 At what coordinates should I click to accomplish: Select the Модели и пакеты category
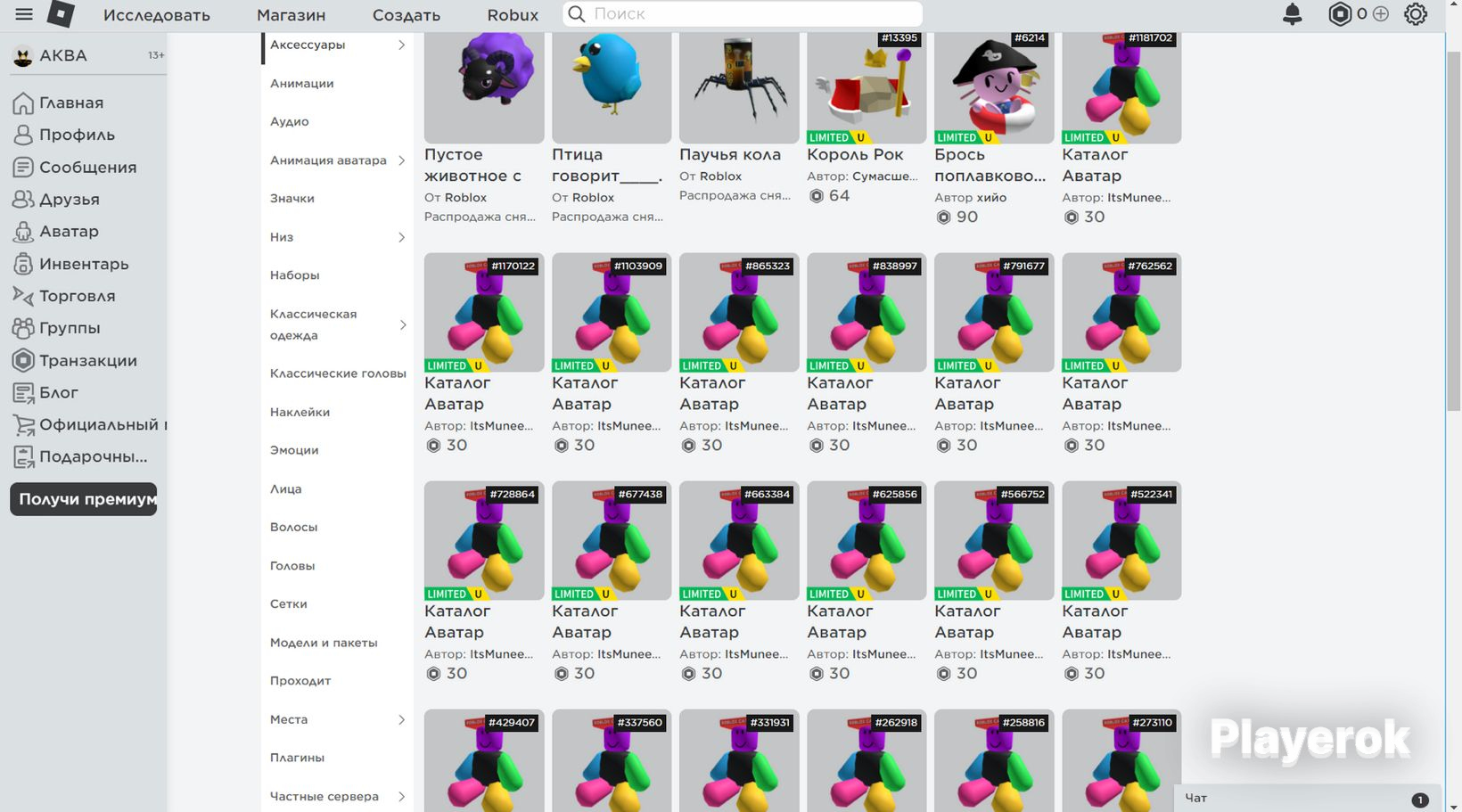pos(324,643)
